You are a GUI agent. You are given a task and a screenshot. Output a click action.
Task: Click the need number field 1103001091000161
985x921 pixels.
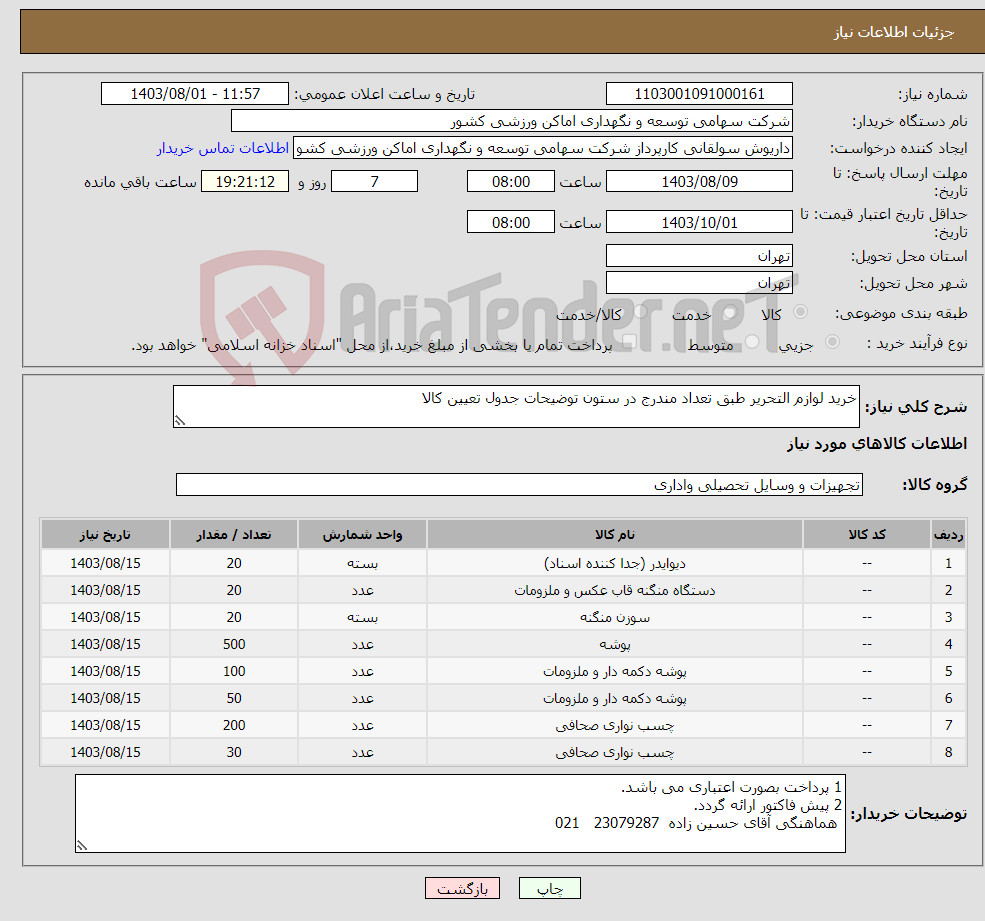[699, 94]
